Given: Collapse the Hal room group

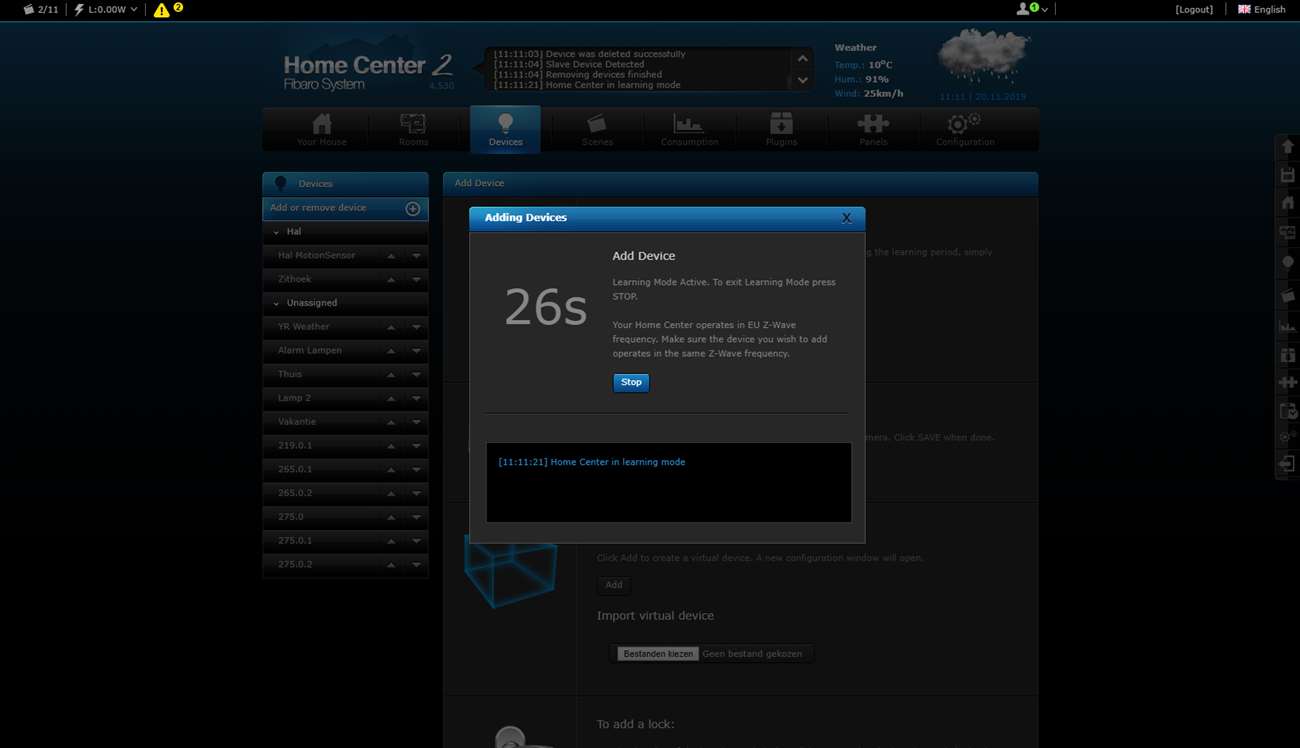Looking at the screenshot, I should (x=277, y=232).
